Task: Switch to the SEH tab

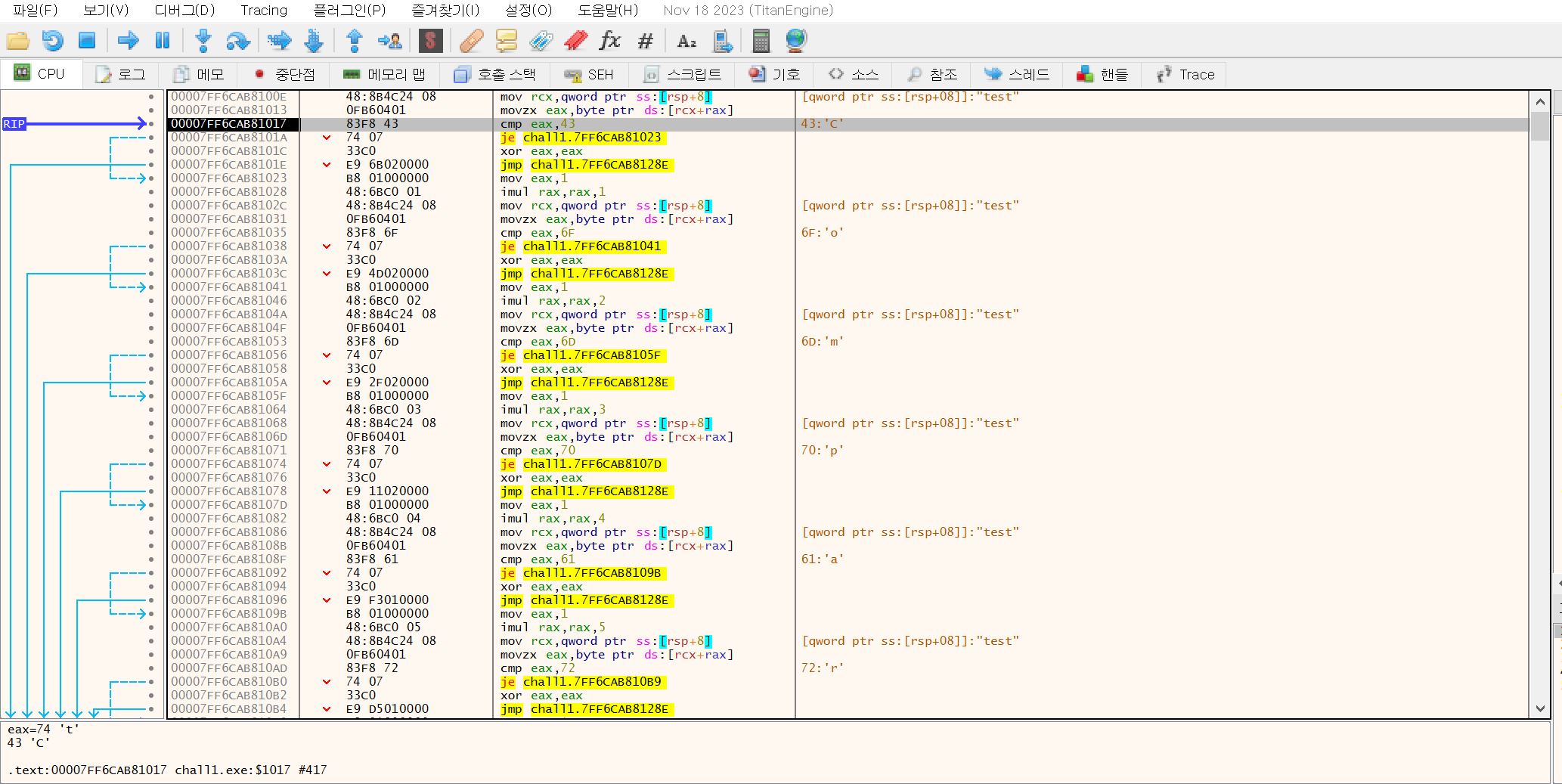Action: (x=589, y=74)
